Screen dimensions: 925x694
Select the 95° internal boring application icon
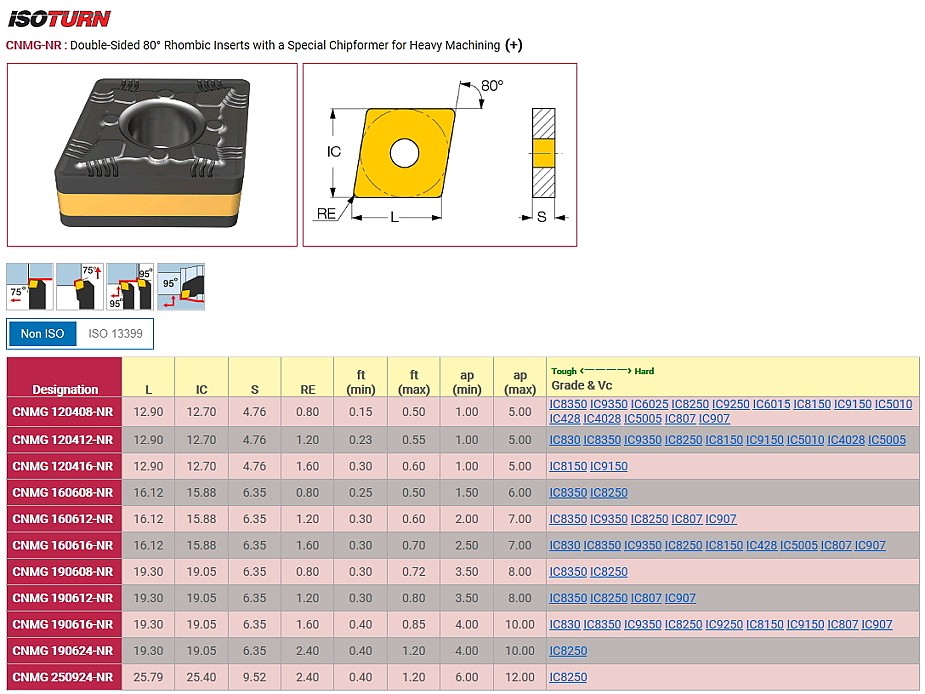[x=181, y=287]
